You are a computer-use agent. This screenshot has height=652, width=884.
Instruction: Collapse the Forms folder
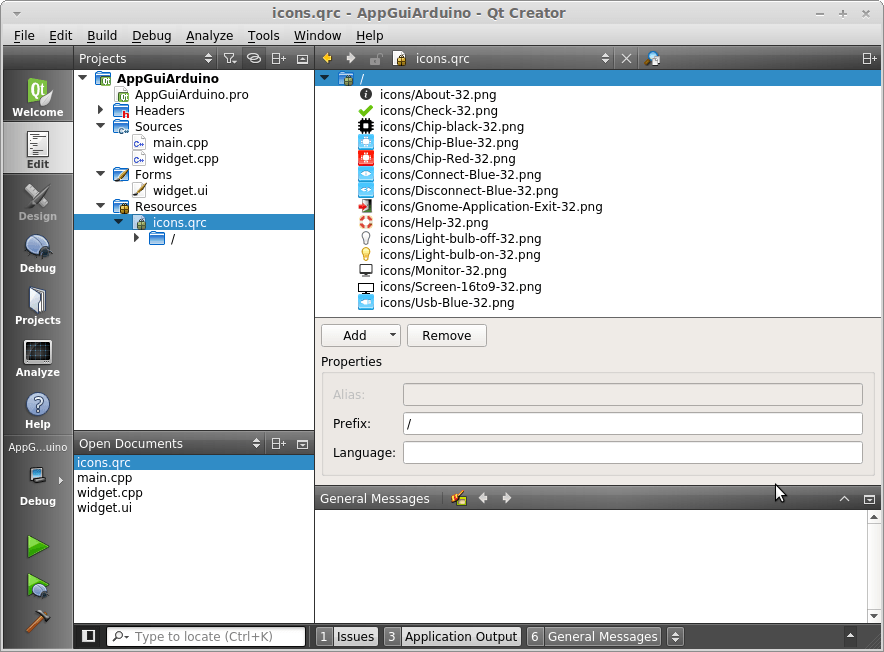[101, 174]
